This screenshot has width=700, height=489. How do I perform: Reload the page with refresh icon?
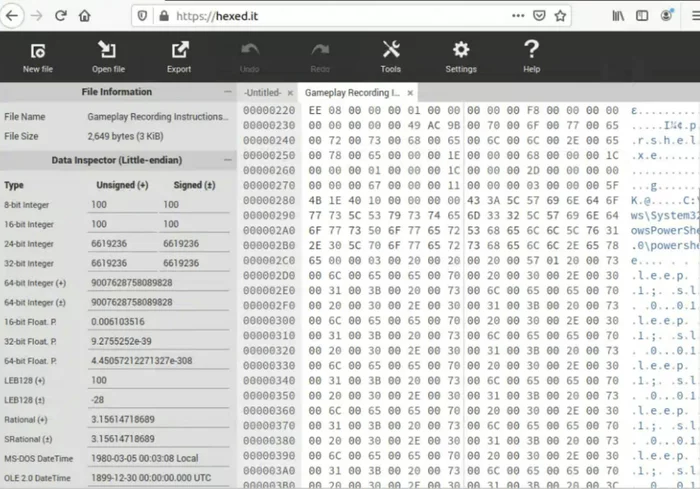coord(61,16)
